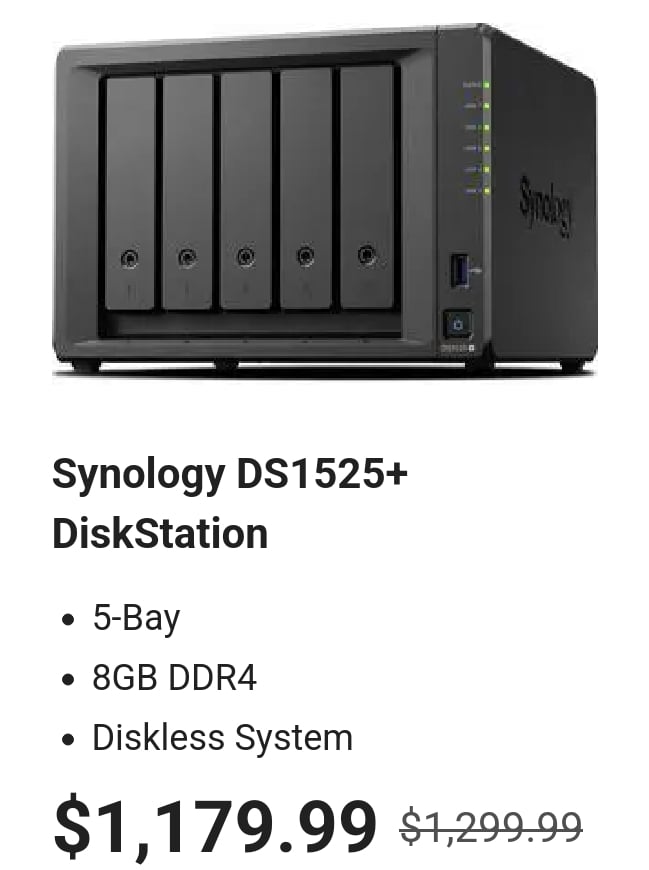Viewport: 649px width, 870px height.
Task: Select the sale price $1,179.99
Action: pyautogui.click(x=215, y=826)
